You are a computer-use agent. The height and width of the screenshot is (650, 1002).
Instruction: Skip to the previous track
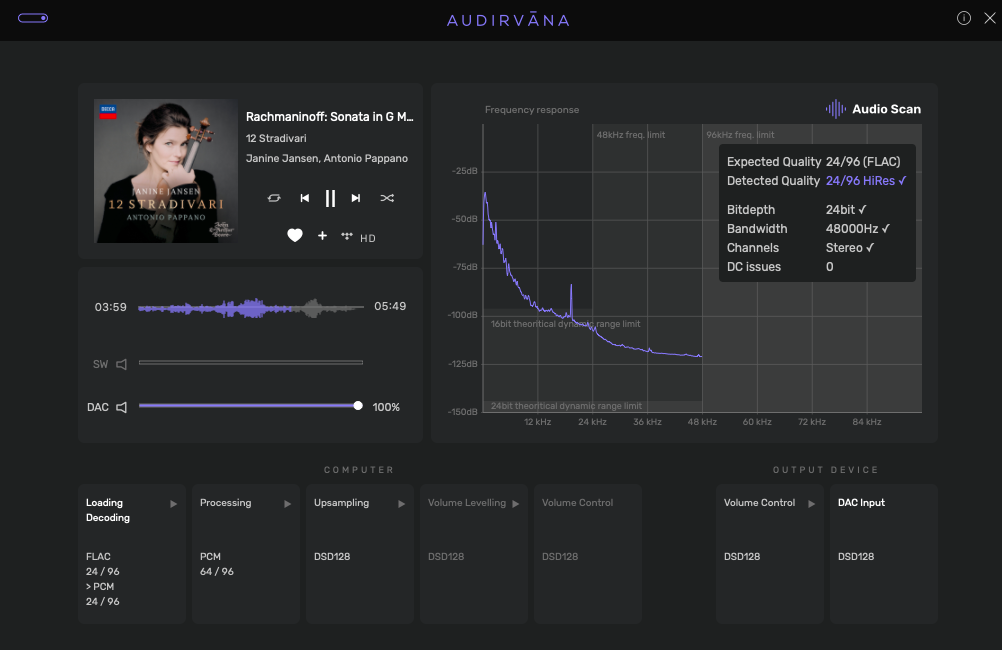click(304, 198)
